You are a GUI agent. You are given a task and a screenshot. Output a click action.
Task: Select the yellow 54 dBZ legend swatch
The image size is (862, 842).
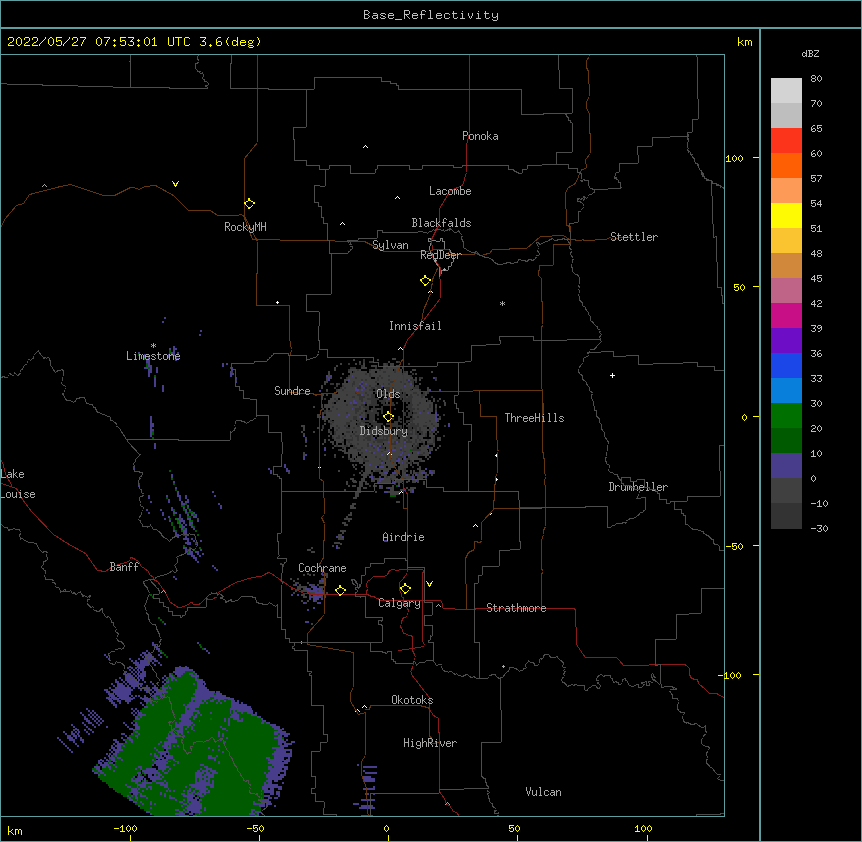tap(786, 215)
